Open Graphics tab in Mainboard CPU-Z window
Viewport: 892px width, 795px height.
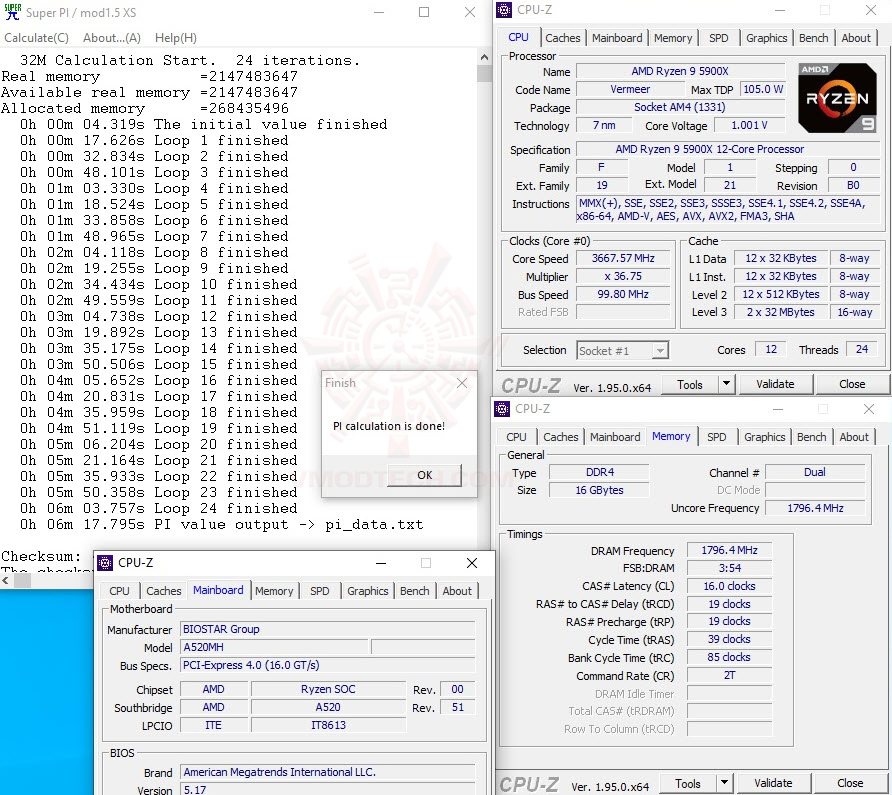(x=367, y=591)
